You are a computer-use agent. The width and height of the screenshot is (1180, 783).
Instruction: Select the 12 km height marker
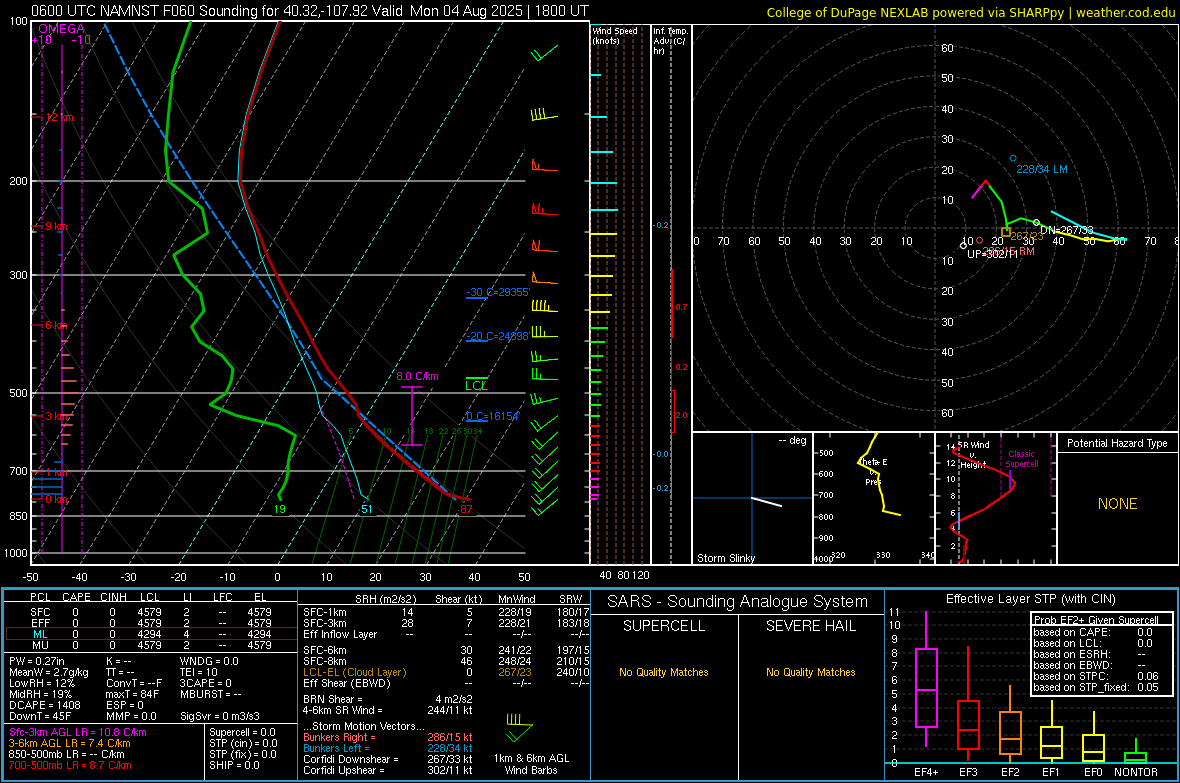[59, 117]
